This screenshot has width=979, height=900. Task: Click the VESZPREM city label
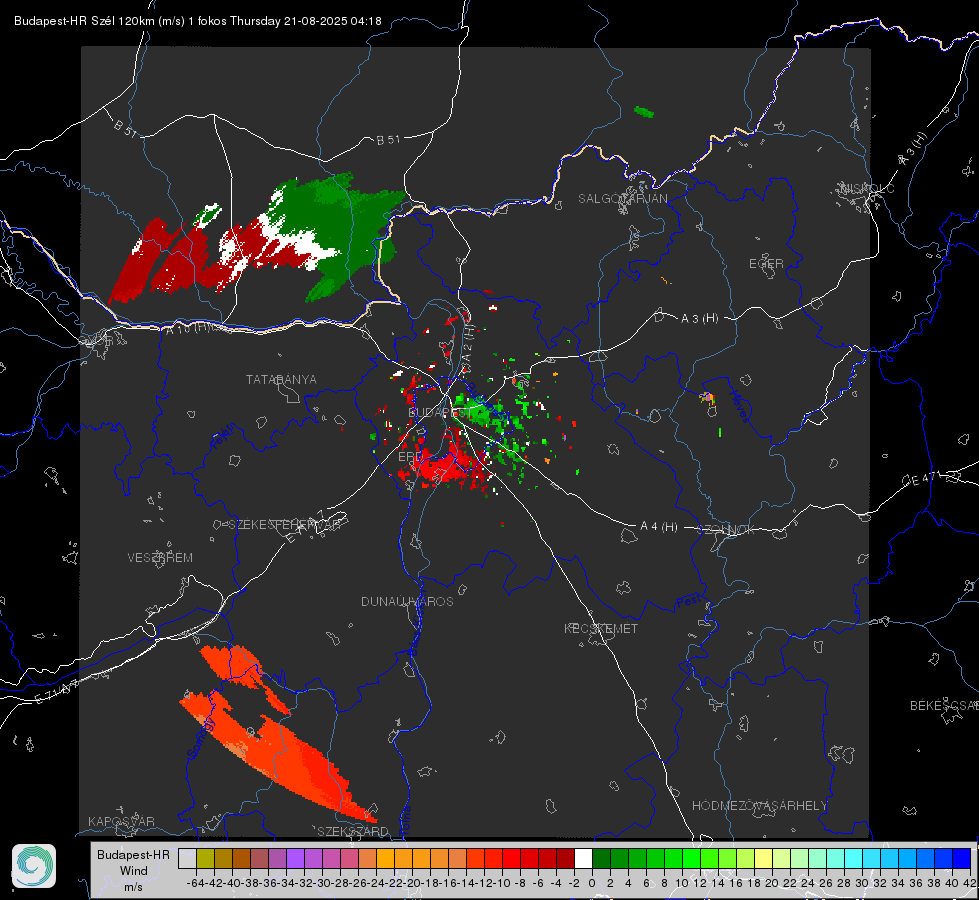coord(160,558)
